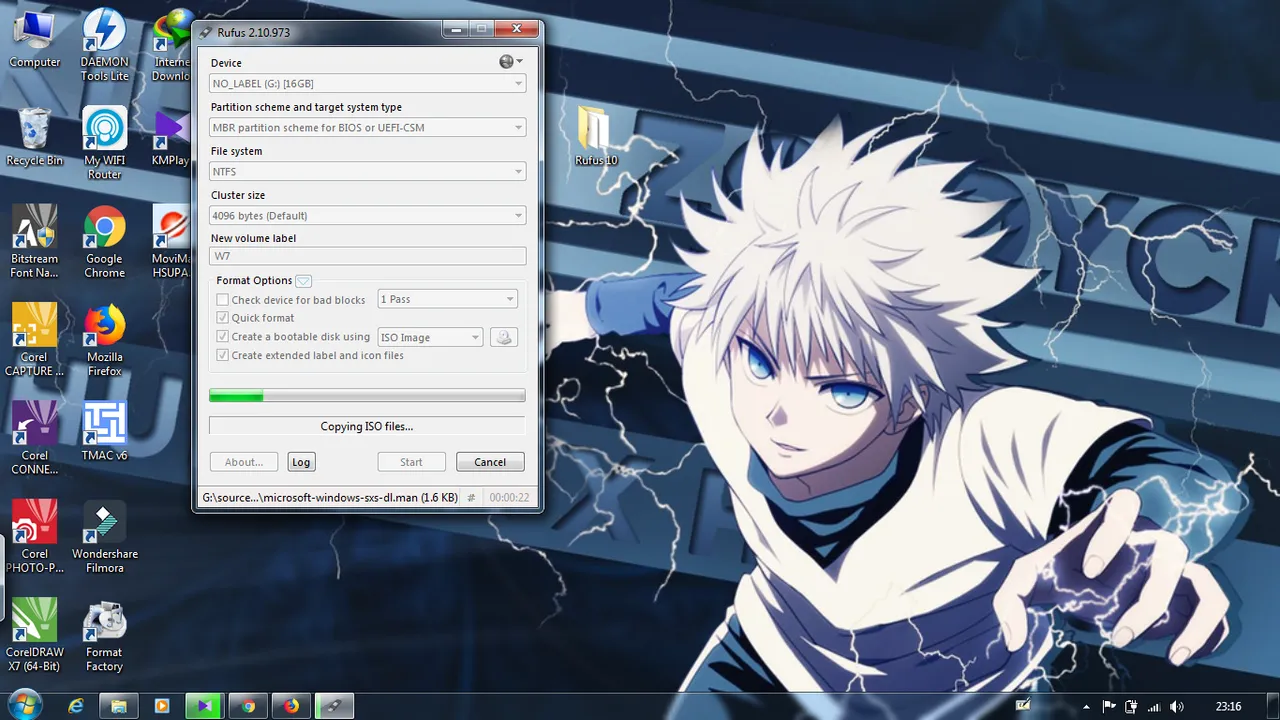Launch Corel PHOTO-PAINT shortcut

click(x=35, y=536)
